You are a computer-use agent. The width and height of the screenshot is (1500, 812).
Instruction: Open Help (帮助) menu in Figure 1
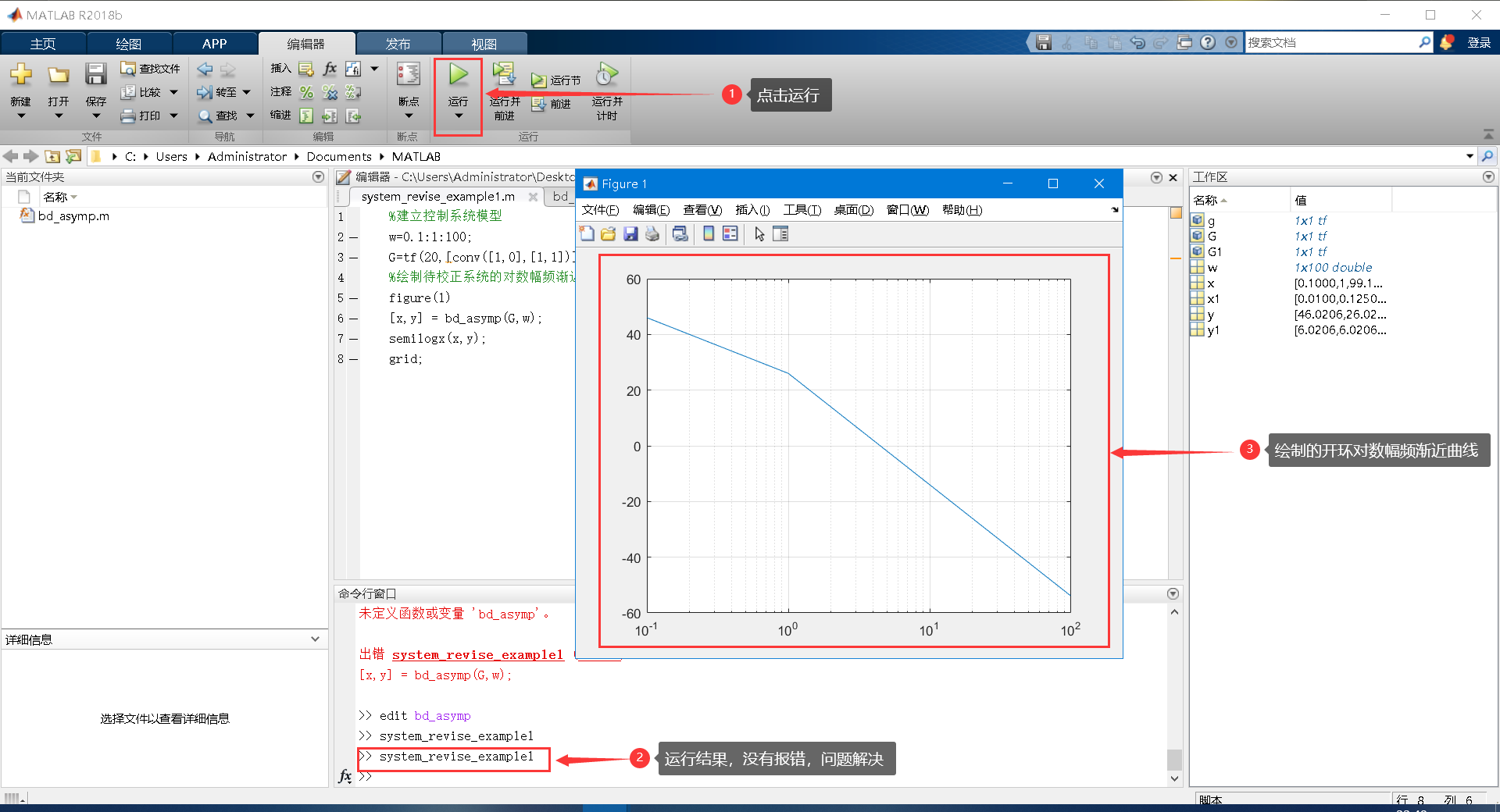pos(962,209)
